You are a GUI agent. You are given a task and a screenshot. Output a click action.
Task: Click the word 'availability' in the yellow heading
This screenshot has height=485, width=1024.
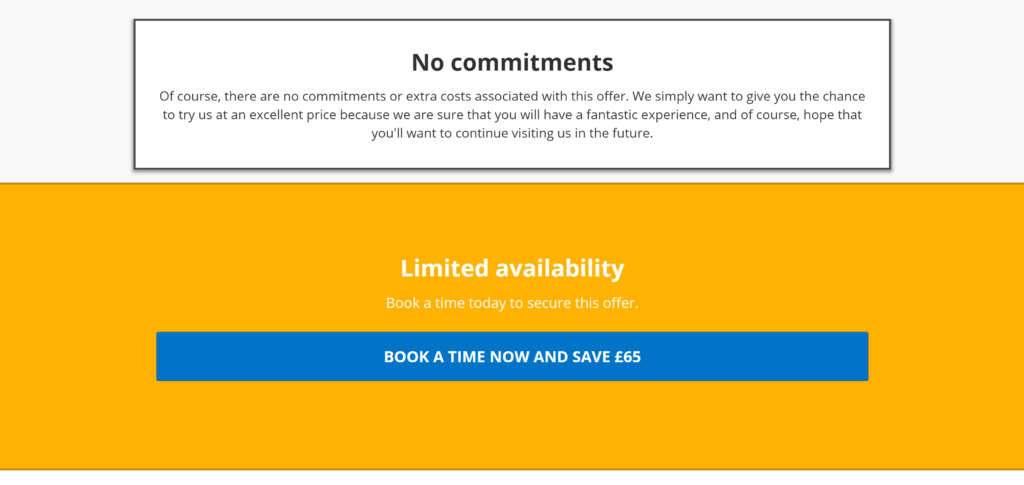point(559,268)
